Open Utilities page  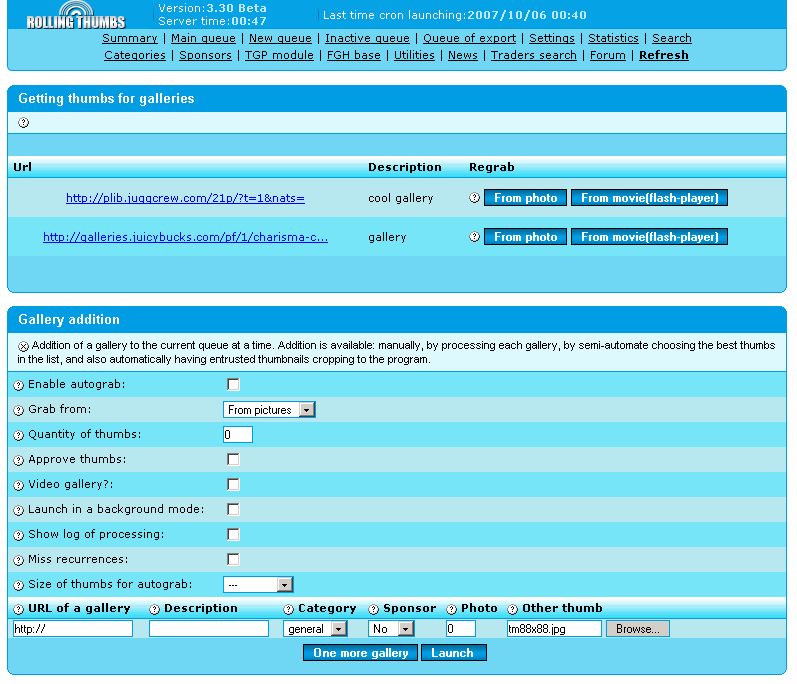click(x=414, y=55)
